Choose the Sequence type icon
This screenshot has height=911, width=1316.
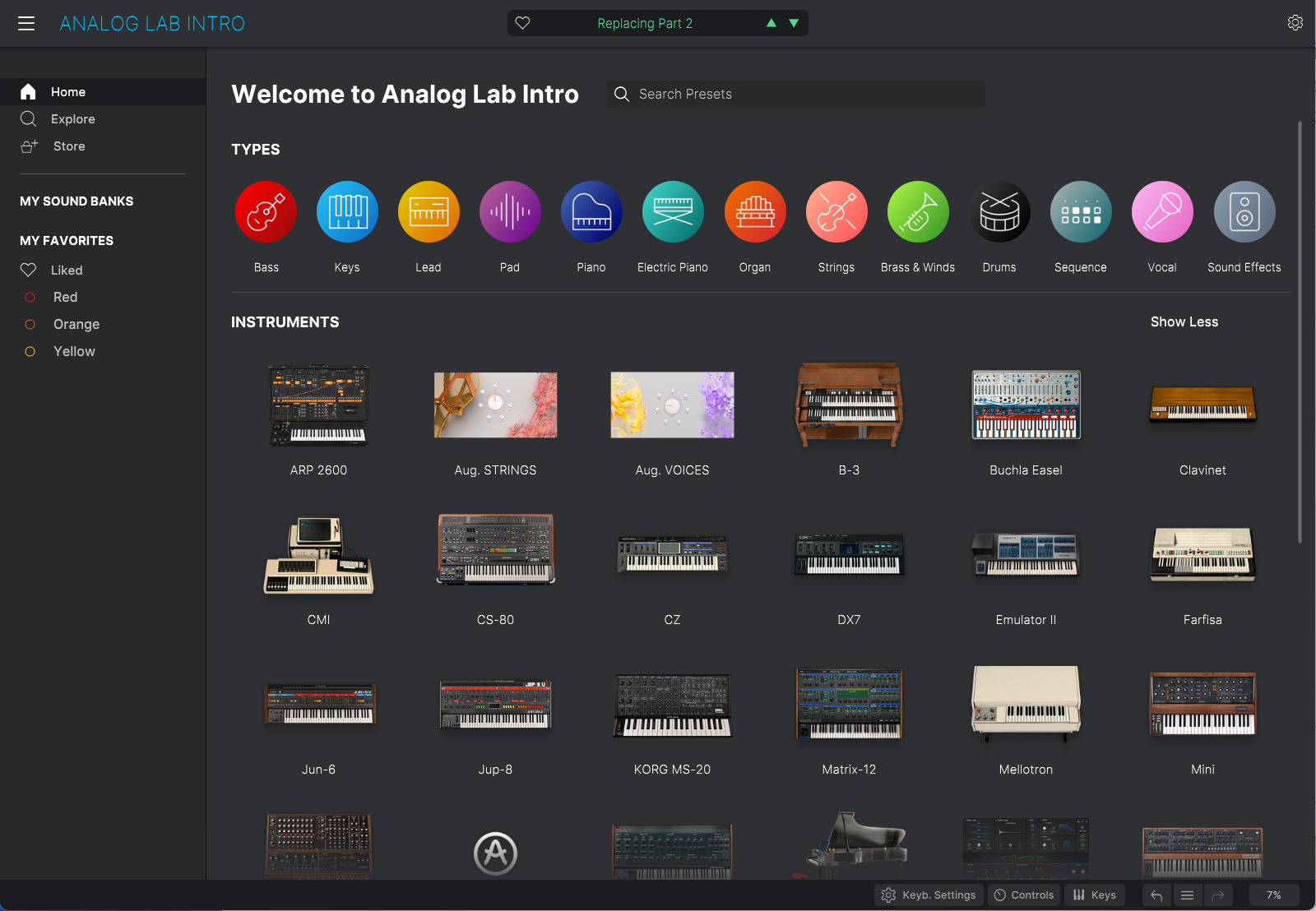1081,212
